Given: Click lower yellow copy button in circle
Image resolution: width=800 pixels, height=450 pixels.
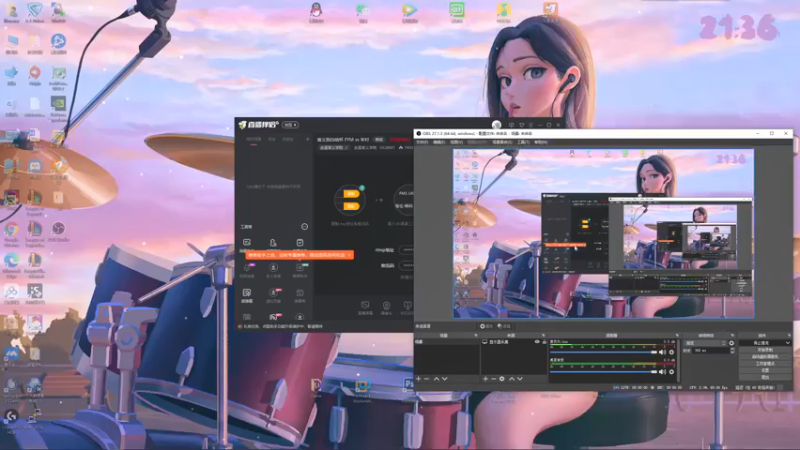Looking at the screenshot, I should [351, 206].
